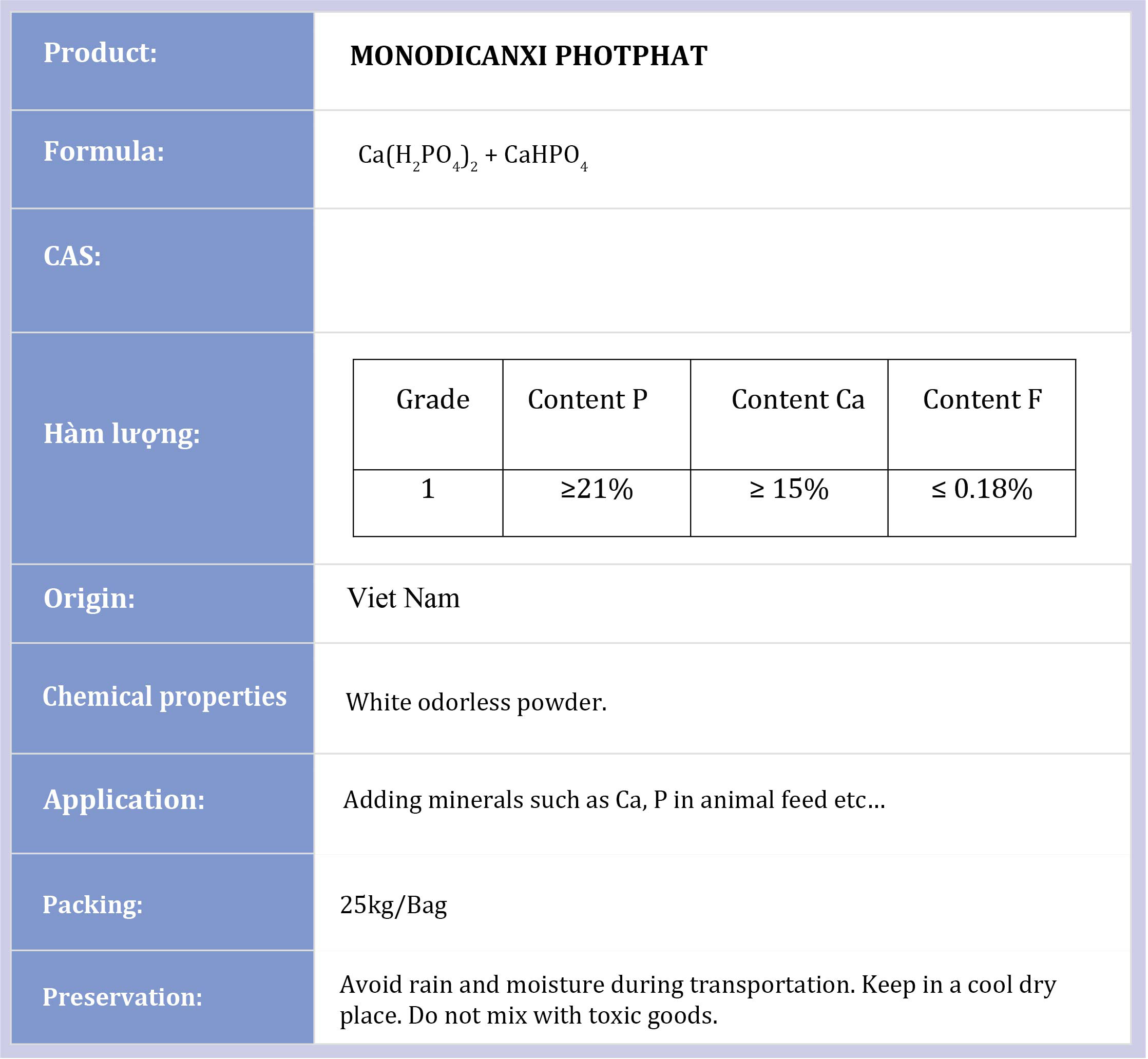Viewport: 1148px width, 1059px height.
Task: Click the ≥ 15% calcium value cell
Action: (x=789, y=489)
